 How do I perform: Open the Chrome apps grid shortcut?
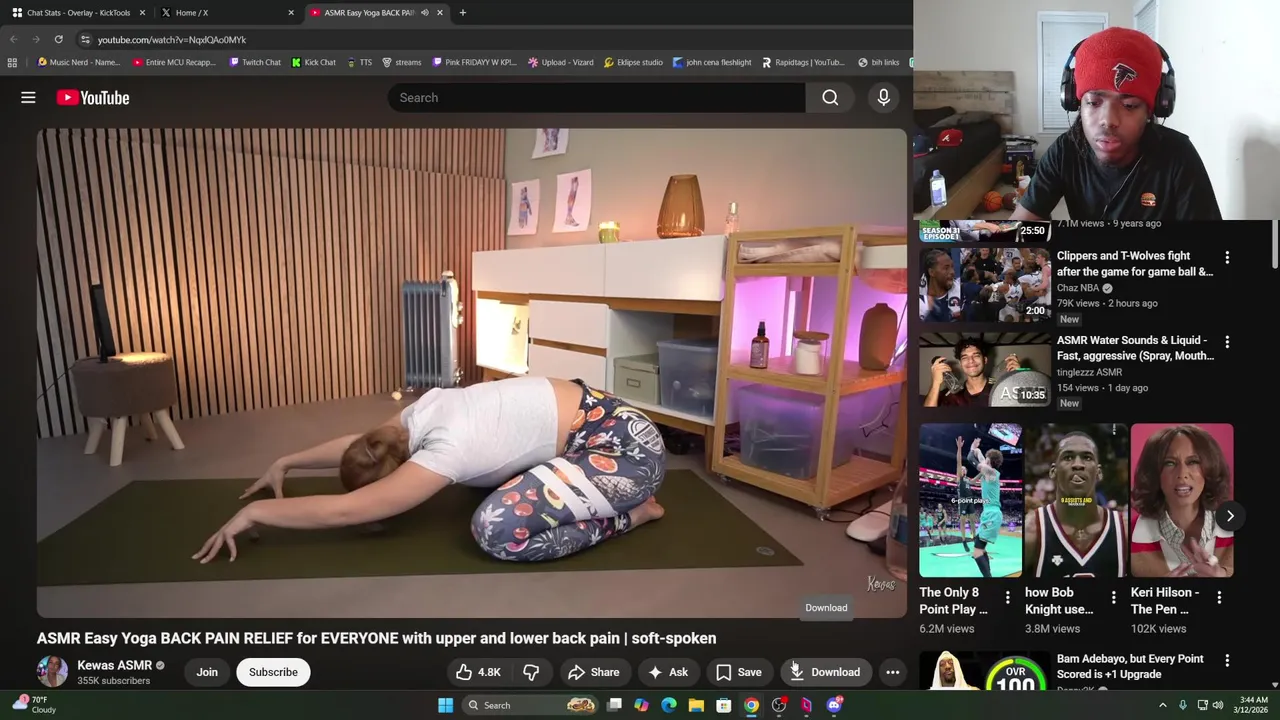pos(12,62)
